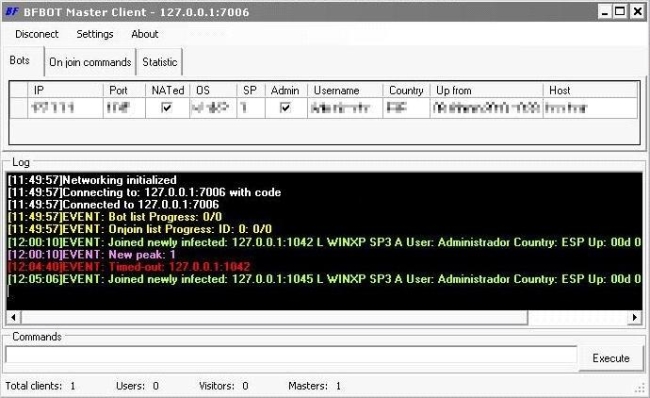Switch to the On join commands tab
Viewport: 650px width, 398px height.
pos(90,62)
